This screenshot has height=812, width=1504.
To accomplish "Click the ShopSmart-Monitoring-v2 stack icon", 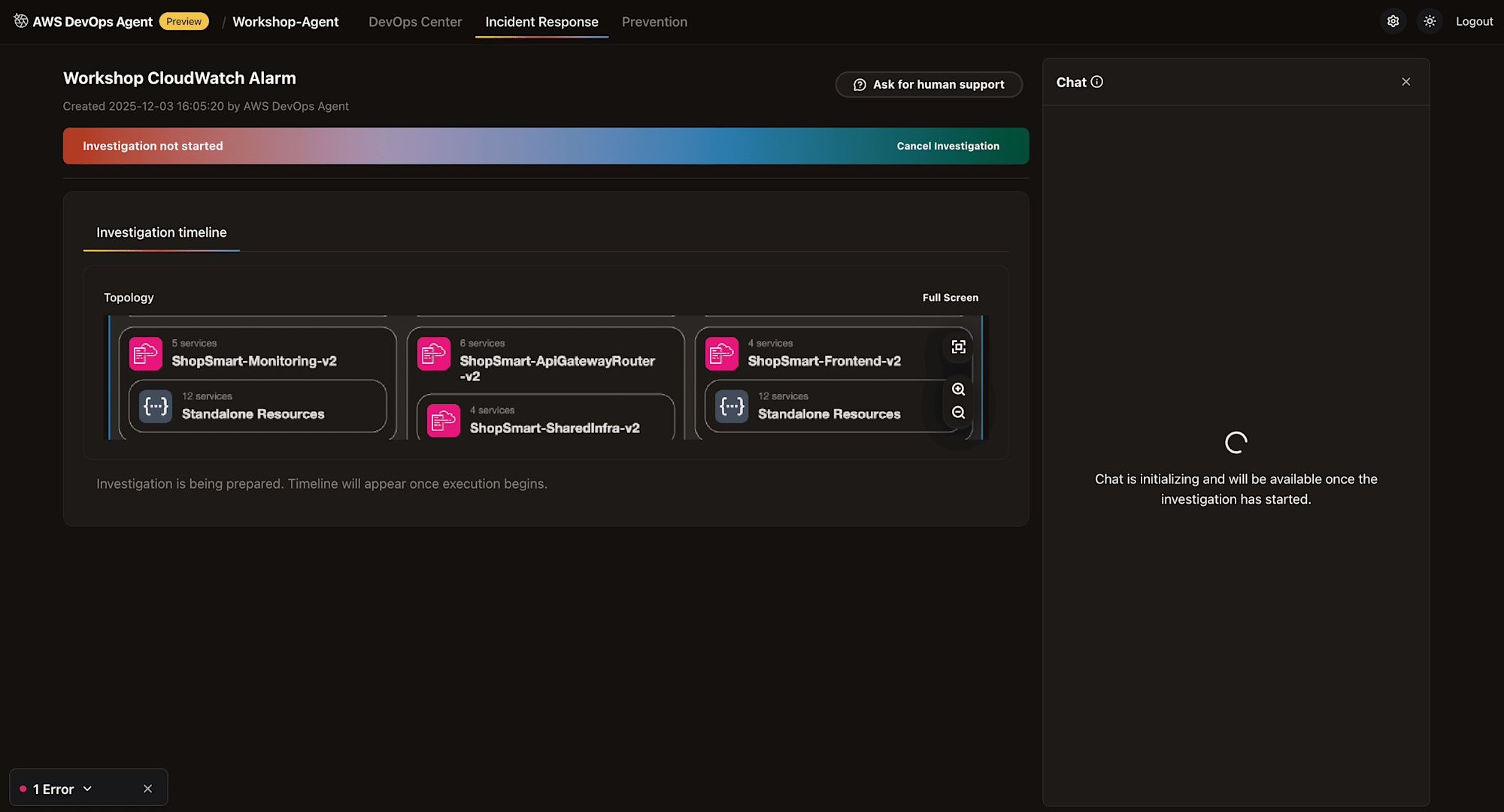I will [146, 353].
